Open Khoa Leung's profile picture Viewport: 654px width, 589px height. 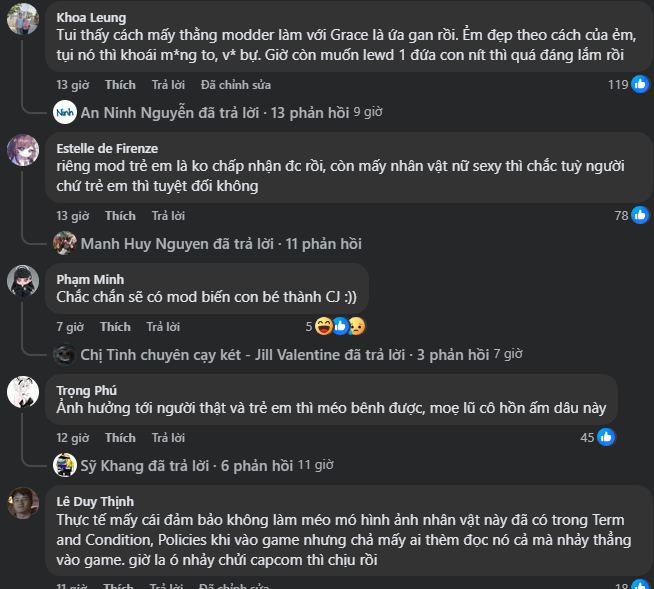(x=22, y=19)
